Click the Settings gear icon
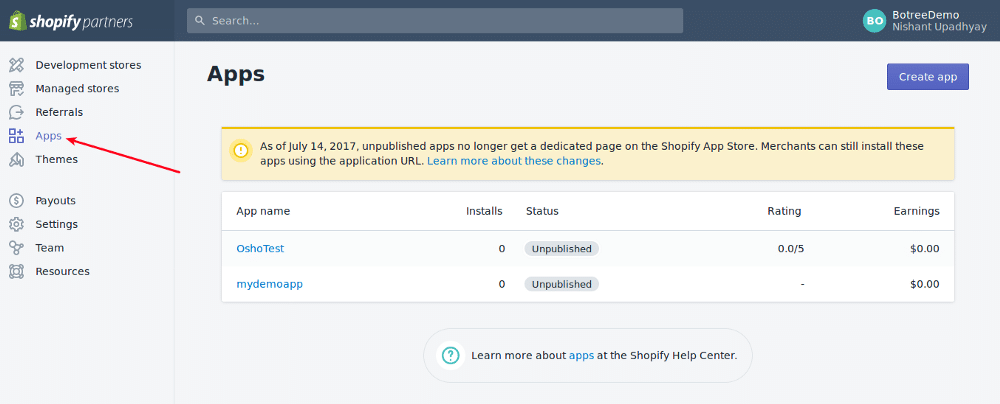1000x404 pixels. [x=17, y=225]
